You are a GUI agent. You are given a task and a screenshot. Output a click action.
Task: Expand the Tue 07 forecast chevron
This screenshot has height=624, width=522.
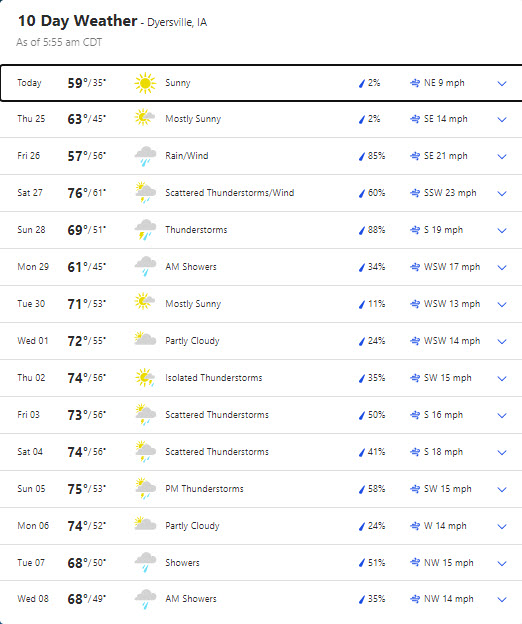[x=502, y=564]
